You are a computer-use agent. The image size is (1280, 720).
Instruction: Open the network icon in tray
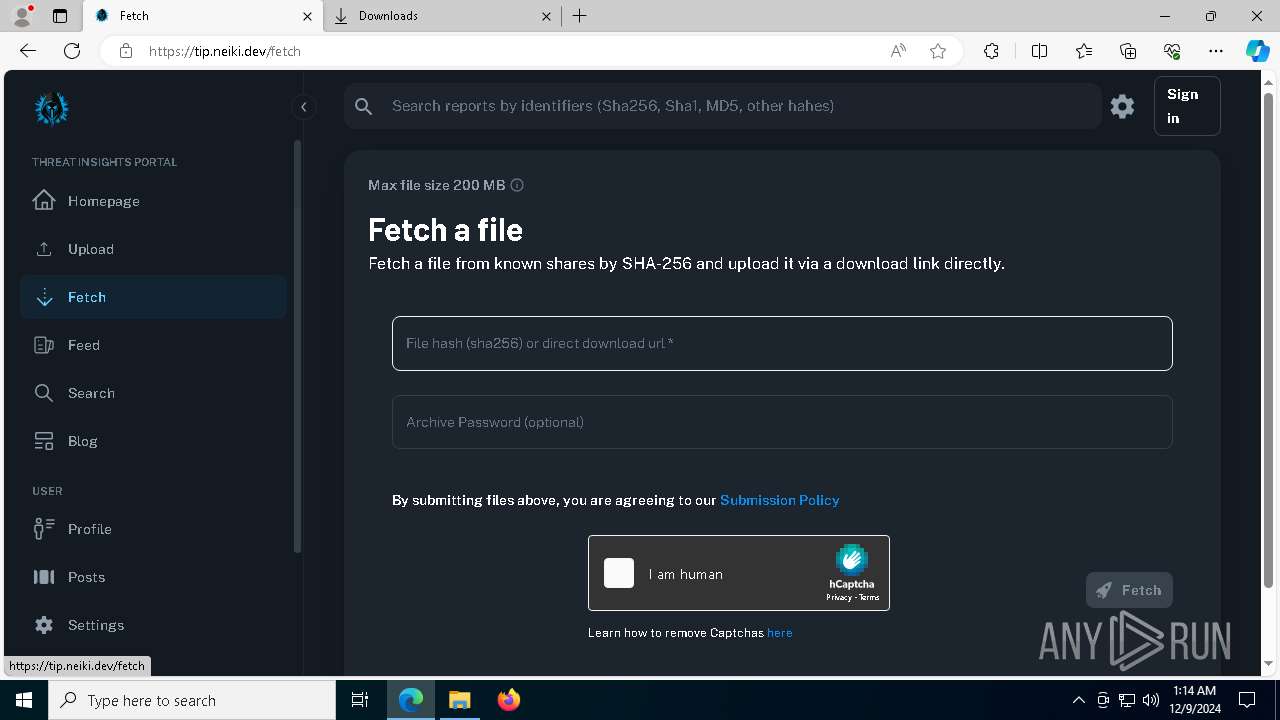[1127, 700]
